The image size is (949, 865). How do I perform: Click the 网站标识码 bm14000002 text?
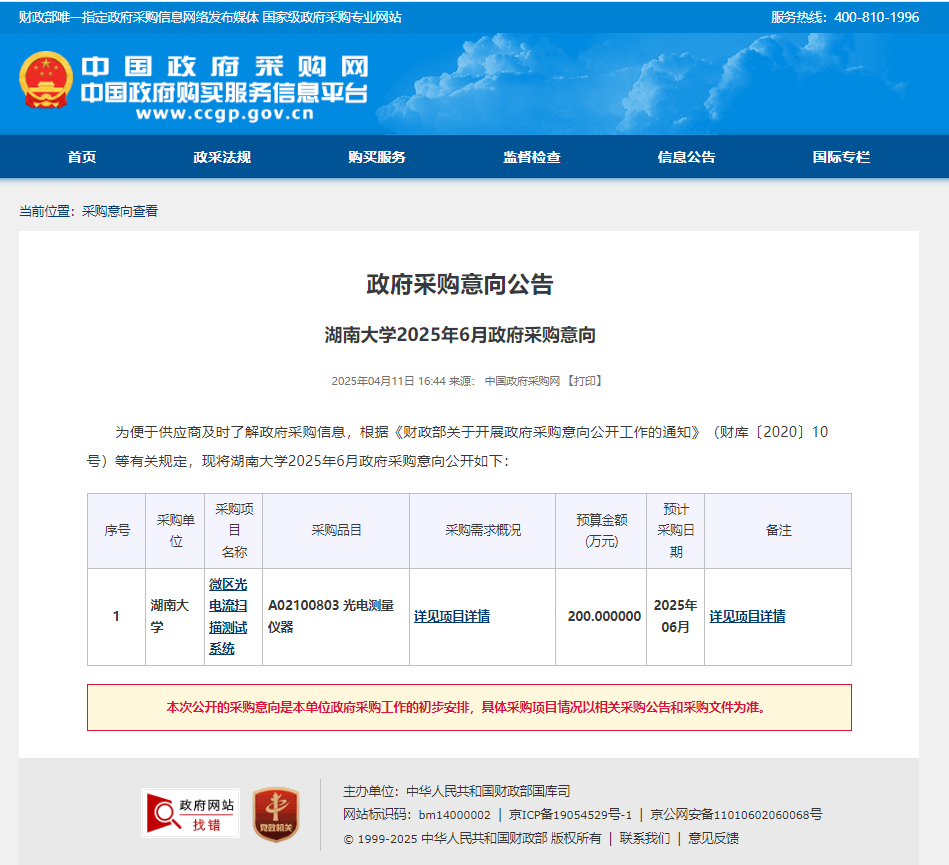tap(417, 815)
